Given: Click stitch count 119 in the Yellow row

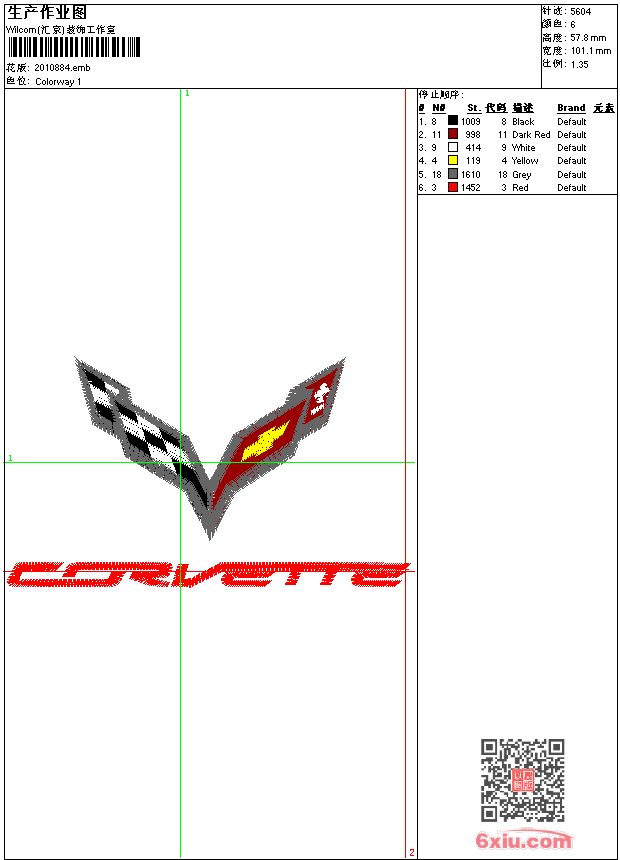Looking at the screenshot, I should [473, 161].
